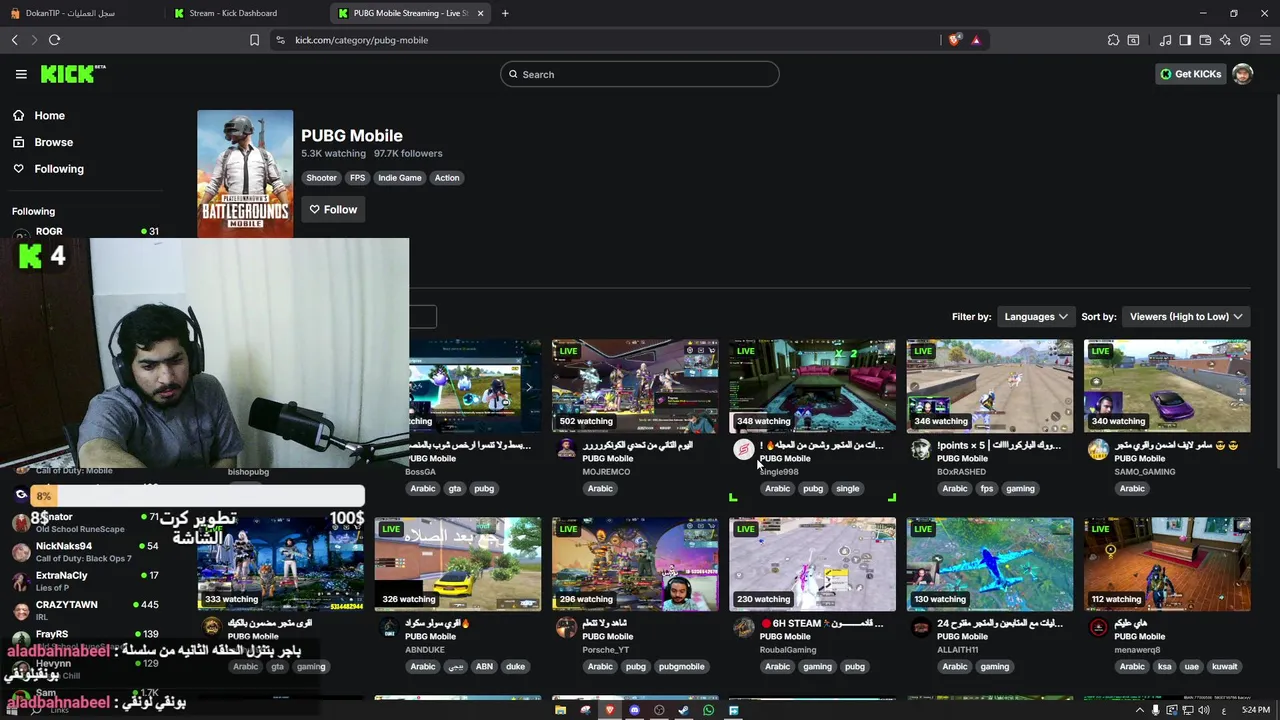Open the Languages filter dropdown
1280x720 pixels.
pyautogui.click(x=1035, y=316)
